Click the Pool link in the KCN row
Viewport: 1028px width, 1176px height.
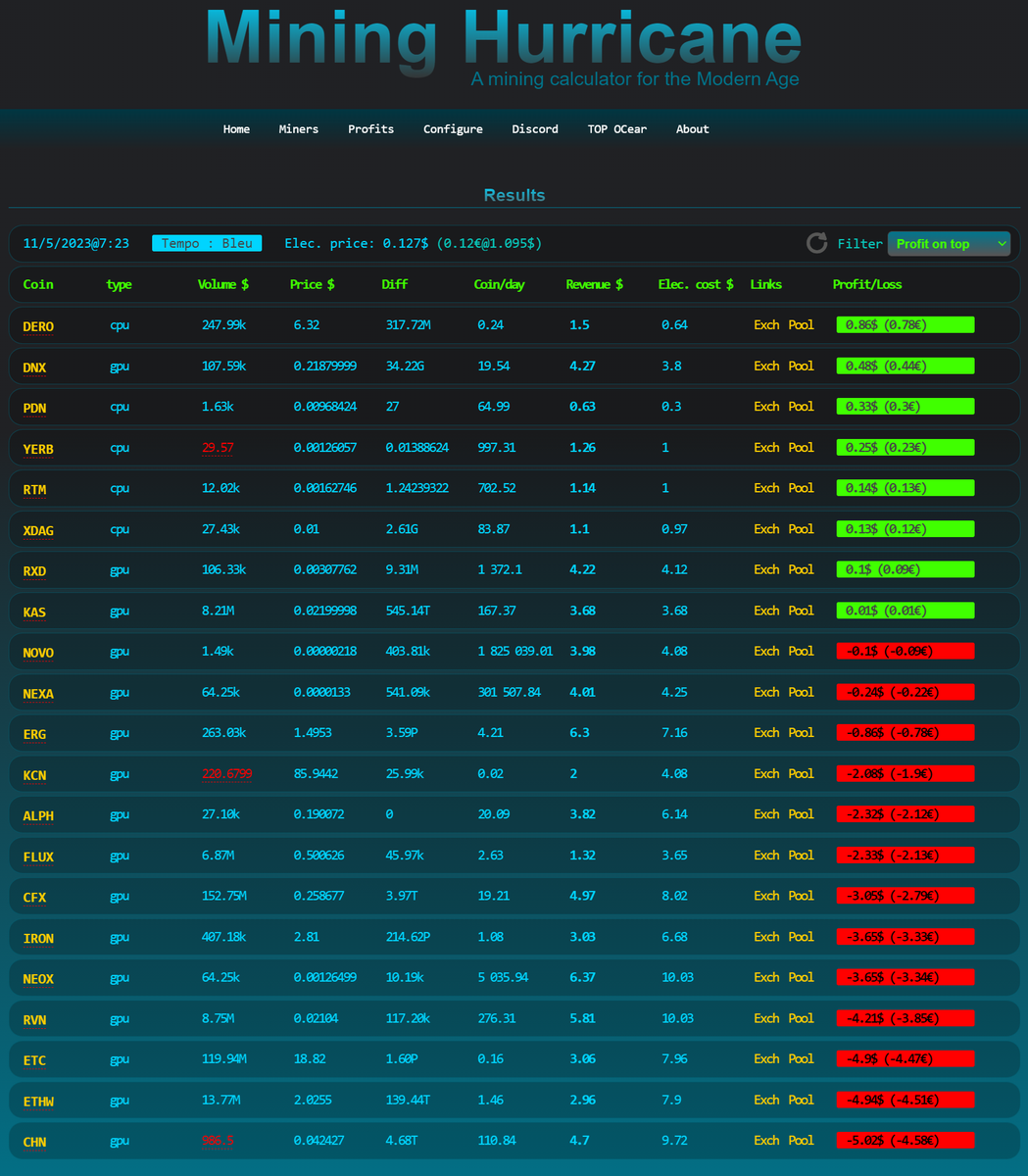(x=801, y=773)
